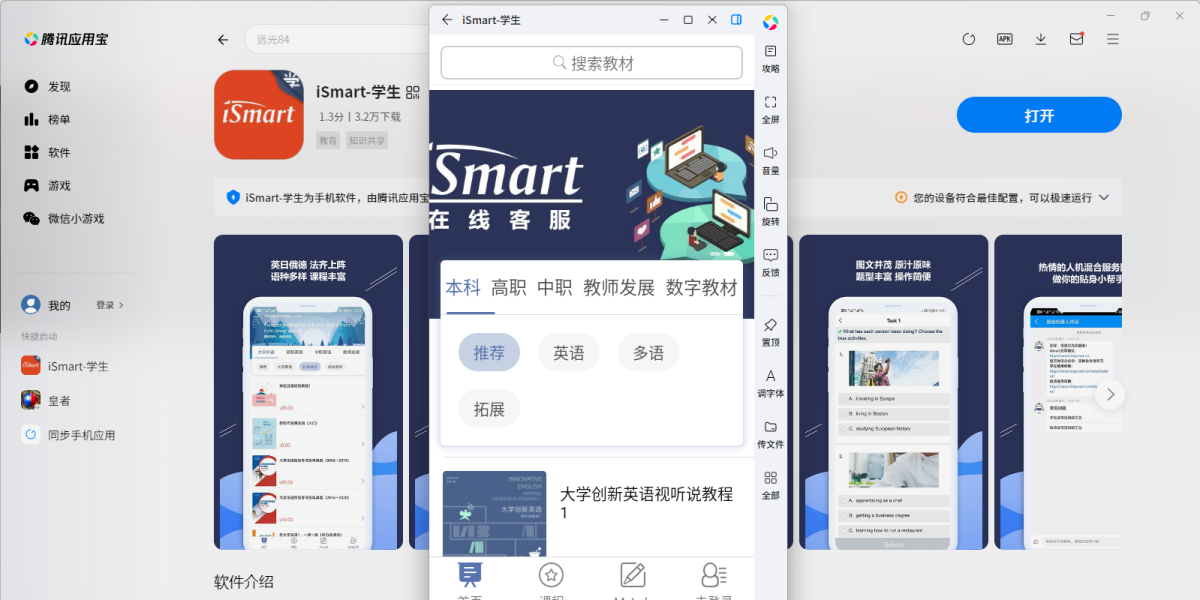Click 打开 to open the app
1200x600 pixels.
click(x=1038, y=114)
